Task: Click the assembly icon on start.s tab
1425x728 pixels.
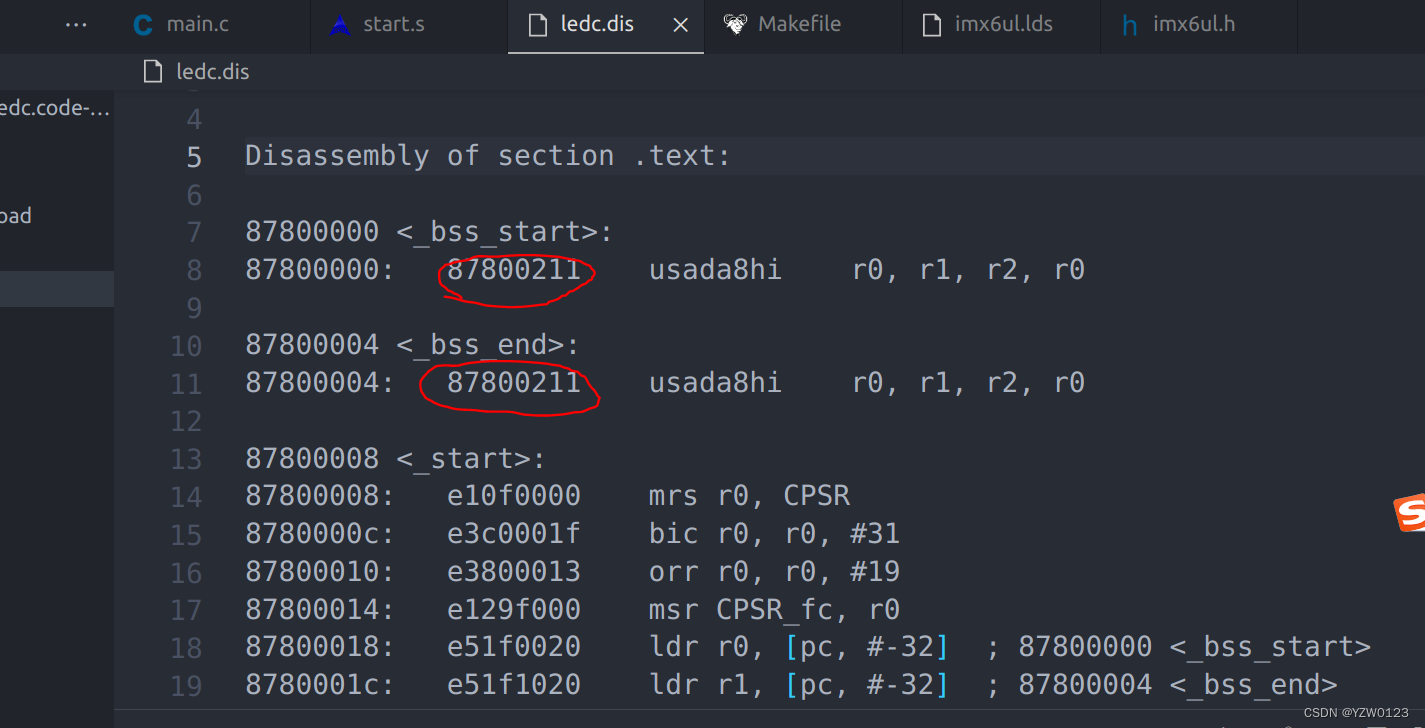Action: click(x=341, y=25)
